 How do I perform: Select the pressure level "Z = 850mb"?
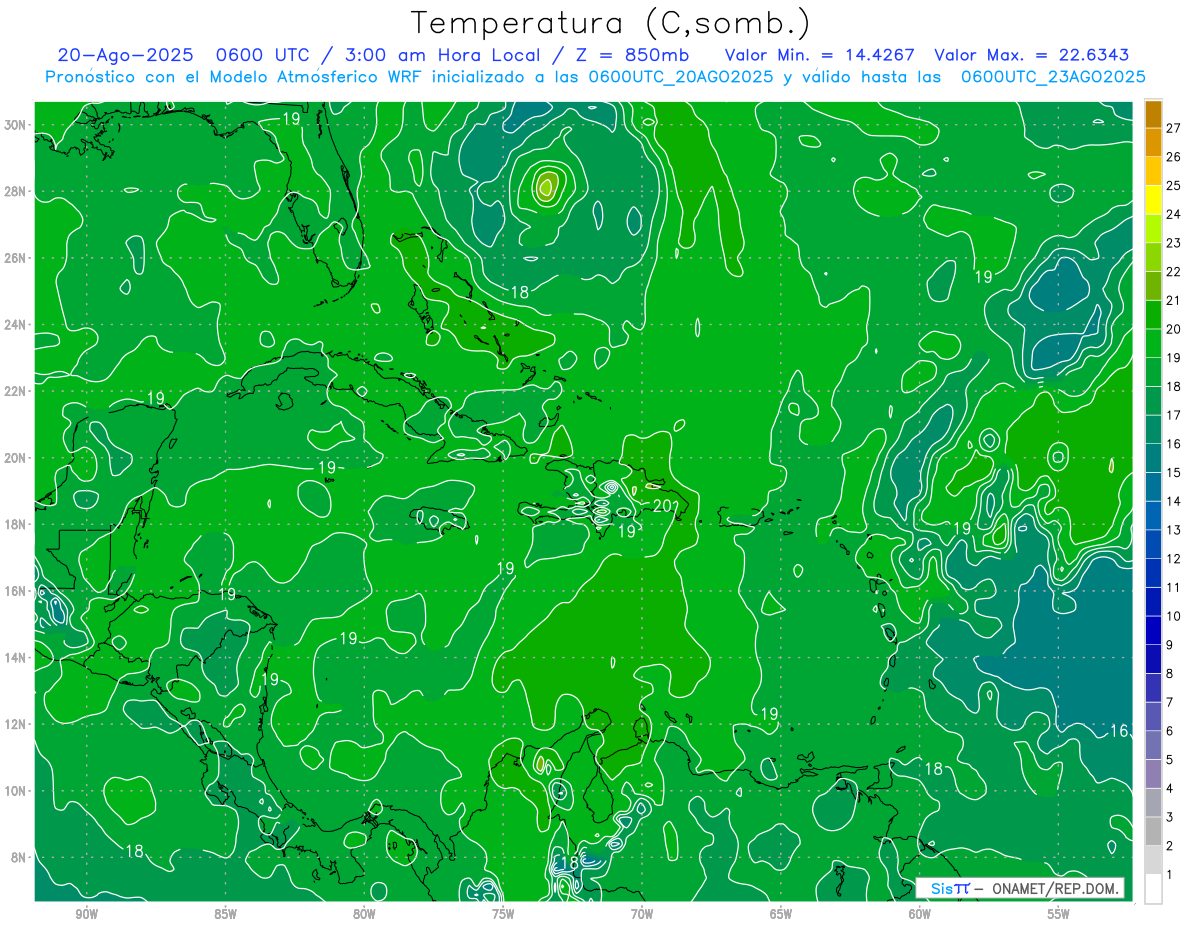coord(631,56)
